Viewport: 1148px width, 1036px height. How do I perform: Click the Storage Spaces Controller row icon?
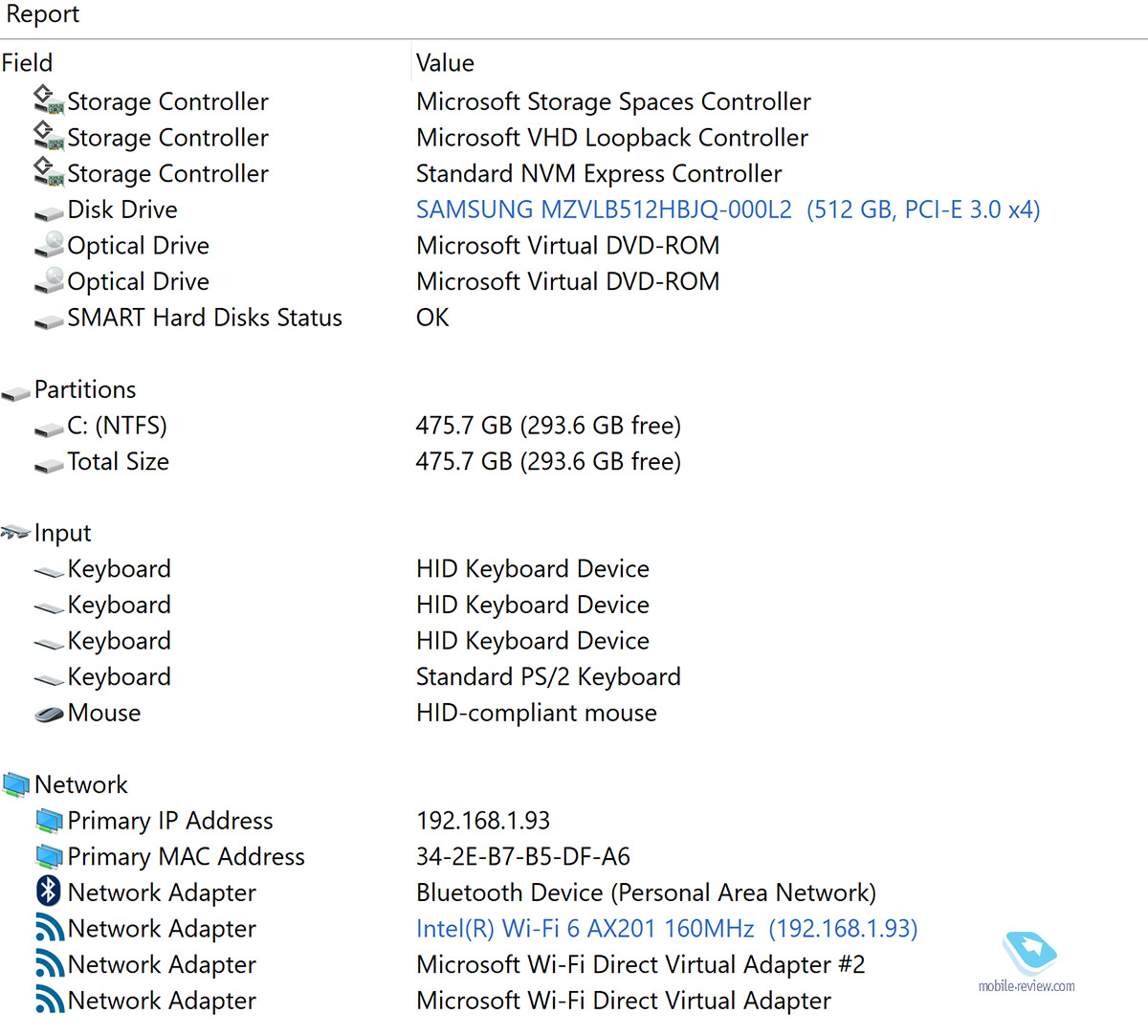click(49, 100)
